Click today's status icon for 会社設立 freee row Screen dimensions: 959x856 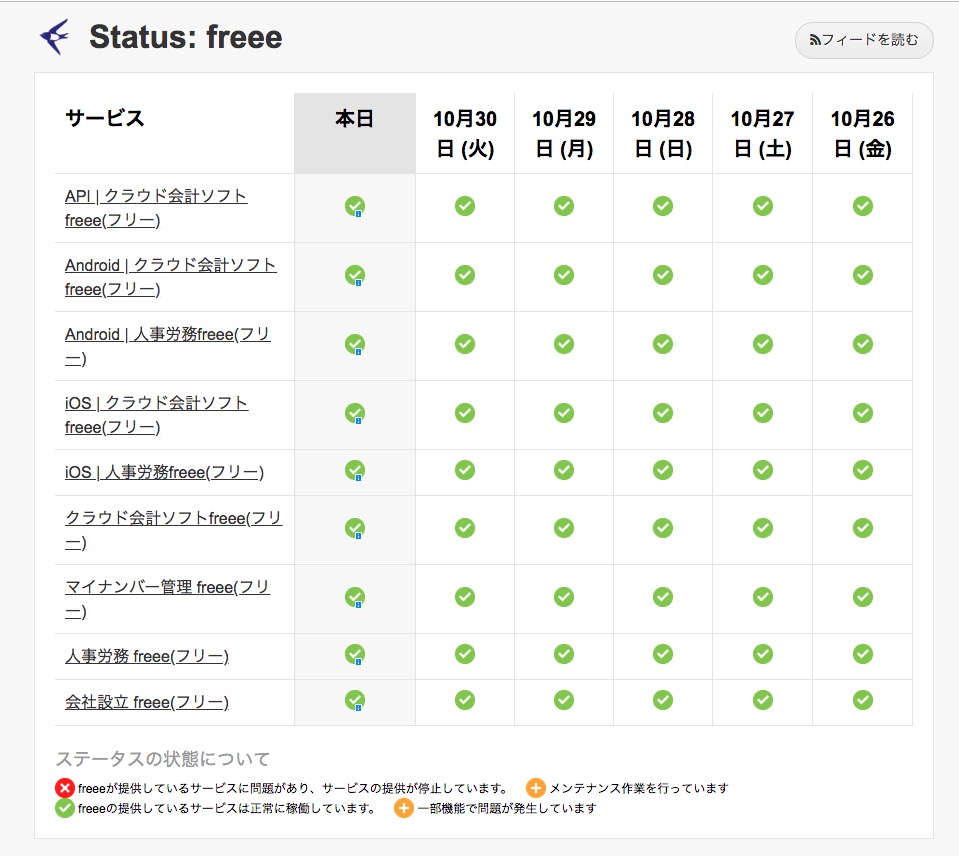[x=355, y=701]
